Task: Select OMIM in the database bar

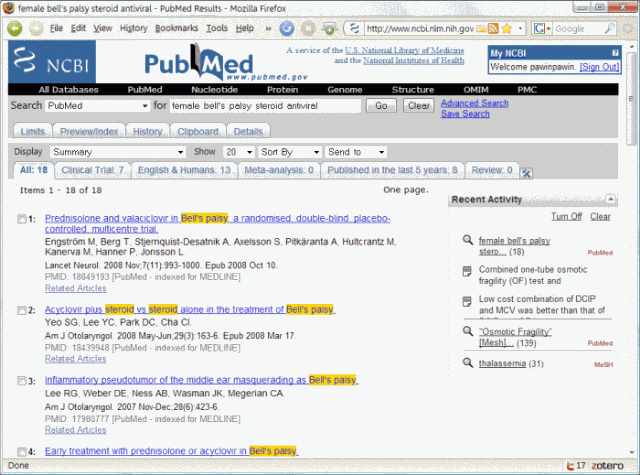Action: point(476,89)
